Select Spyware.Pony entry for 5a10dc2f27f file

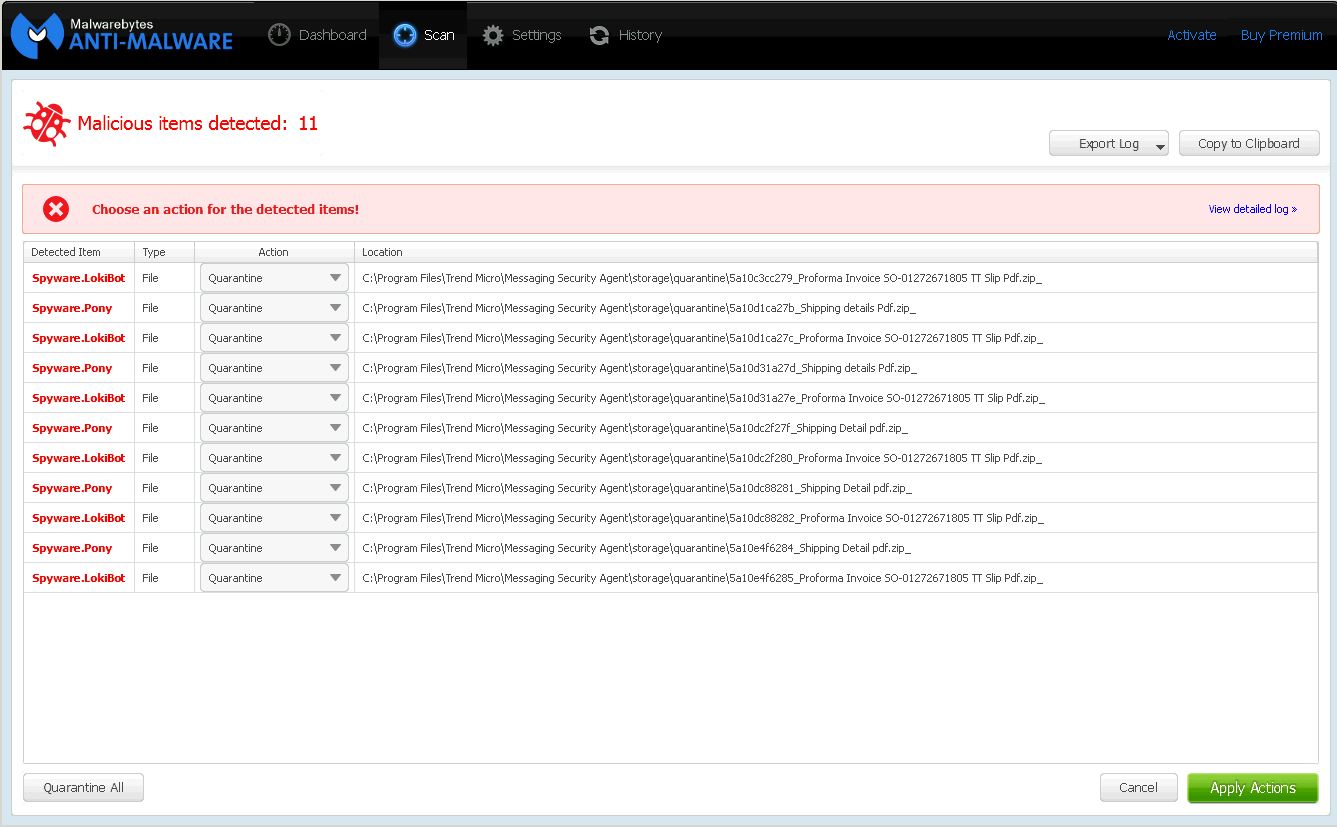click(x=72, y=428)
